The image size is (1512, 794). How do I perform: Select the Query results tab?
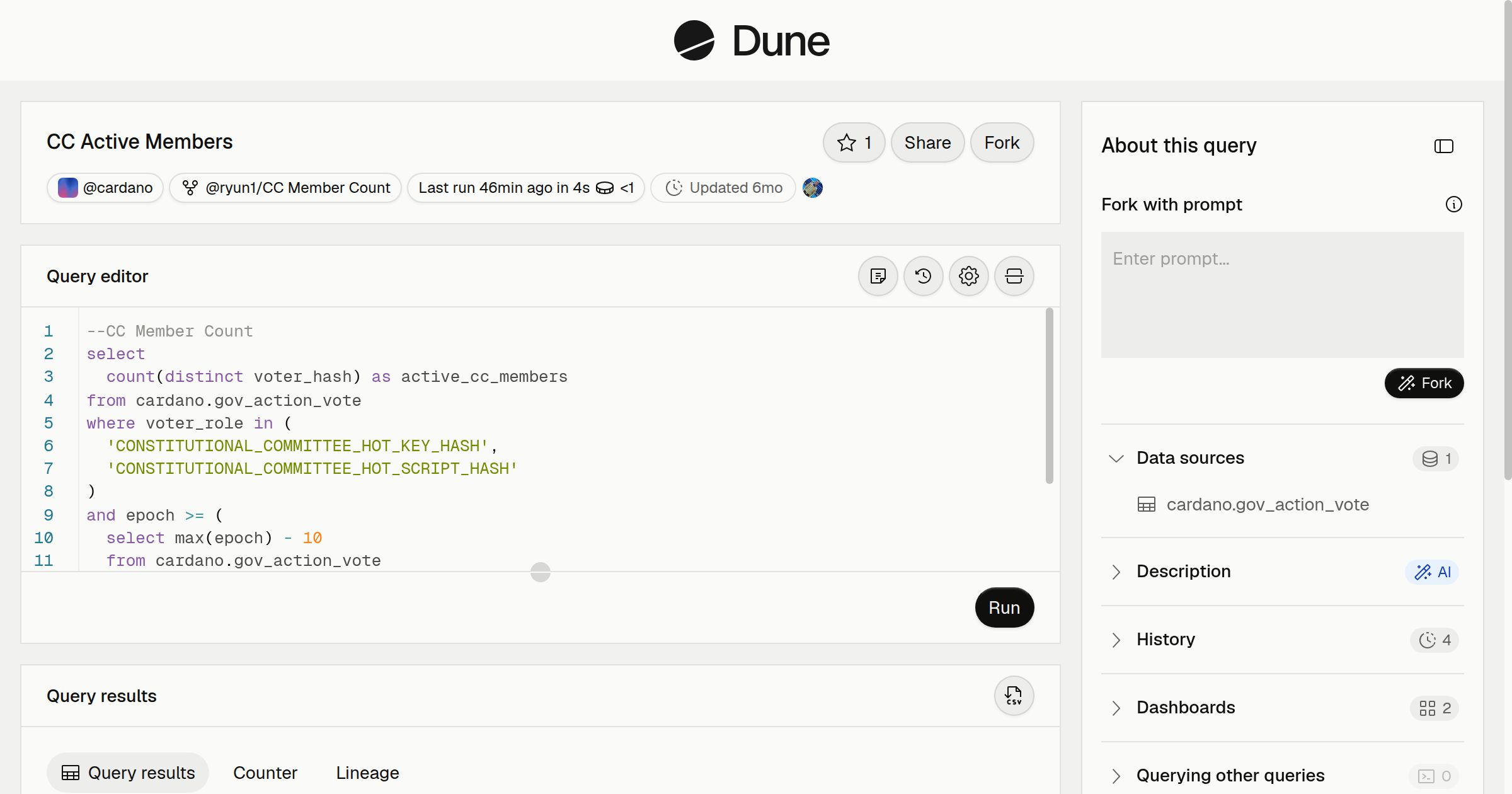[128, 773]
